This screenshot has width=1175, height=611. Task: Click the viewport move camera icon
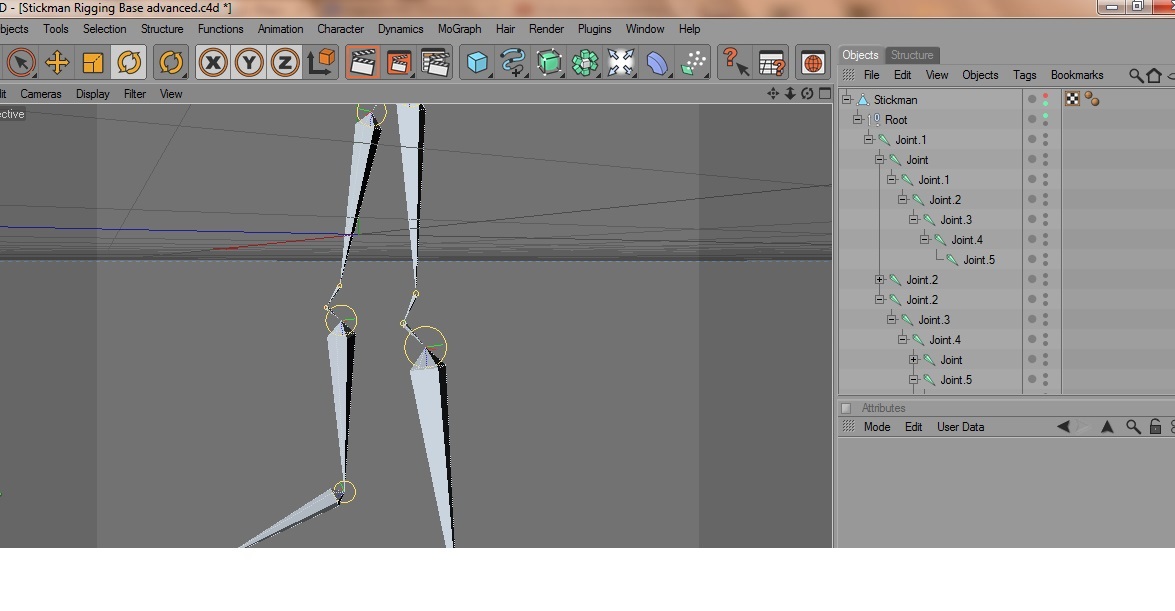(773, 94)
